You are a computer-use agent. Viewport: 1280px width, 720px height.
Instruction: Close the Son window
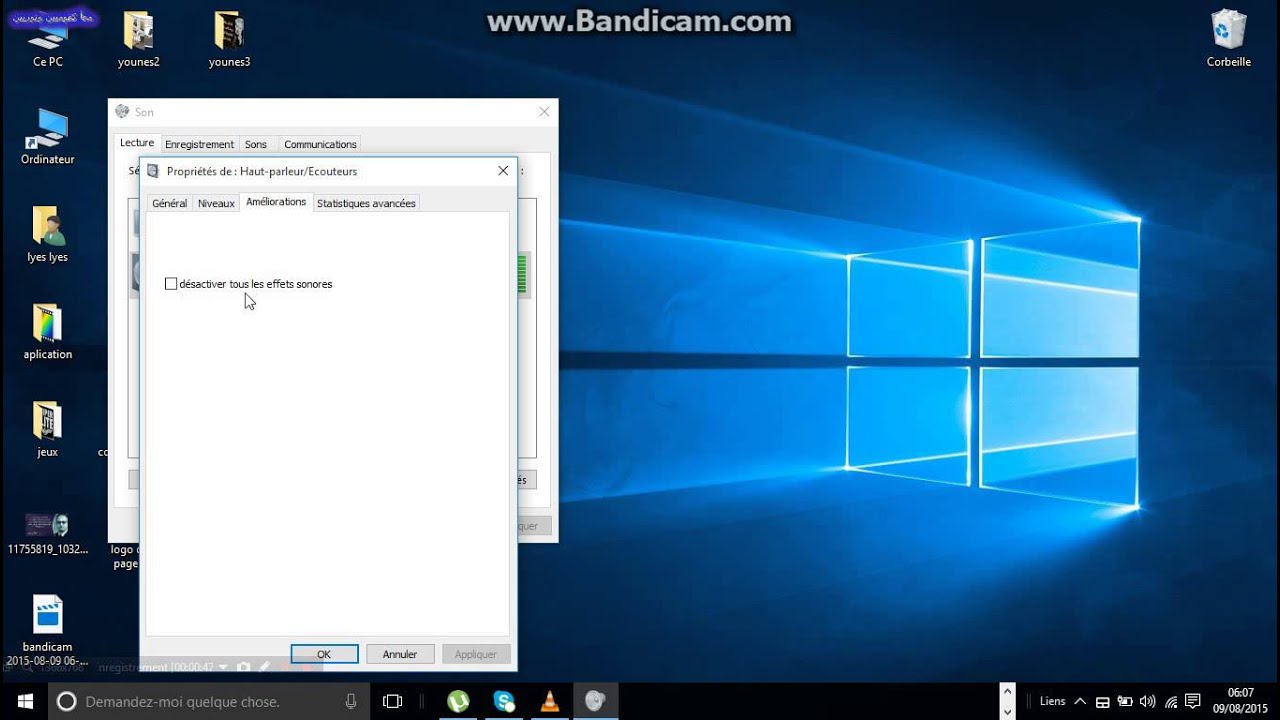(544, 112)
